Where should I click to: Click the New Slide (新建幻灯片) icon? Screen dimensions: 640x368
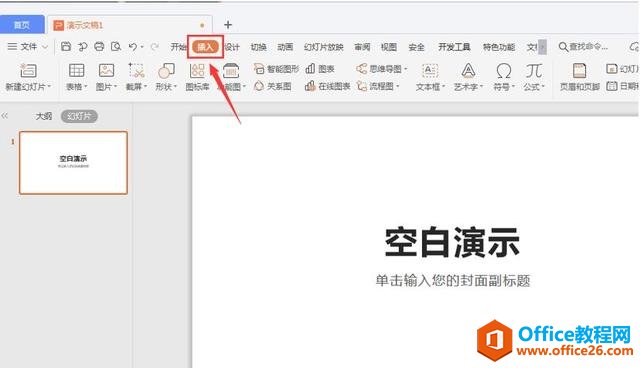point(28,71)
